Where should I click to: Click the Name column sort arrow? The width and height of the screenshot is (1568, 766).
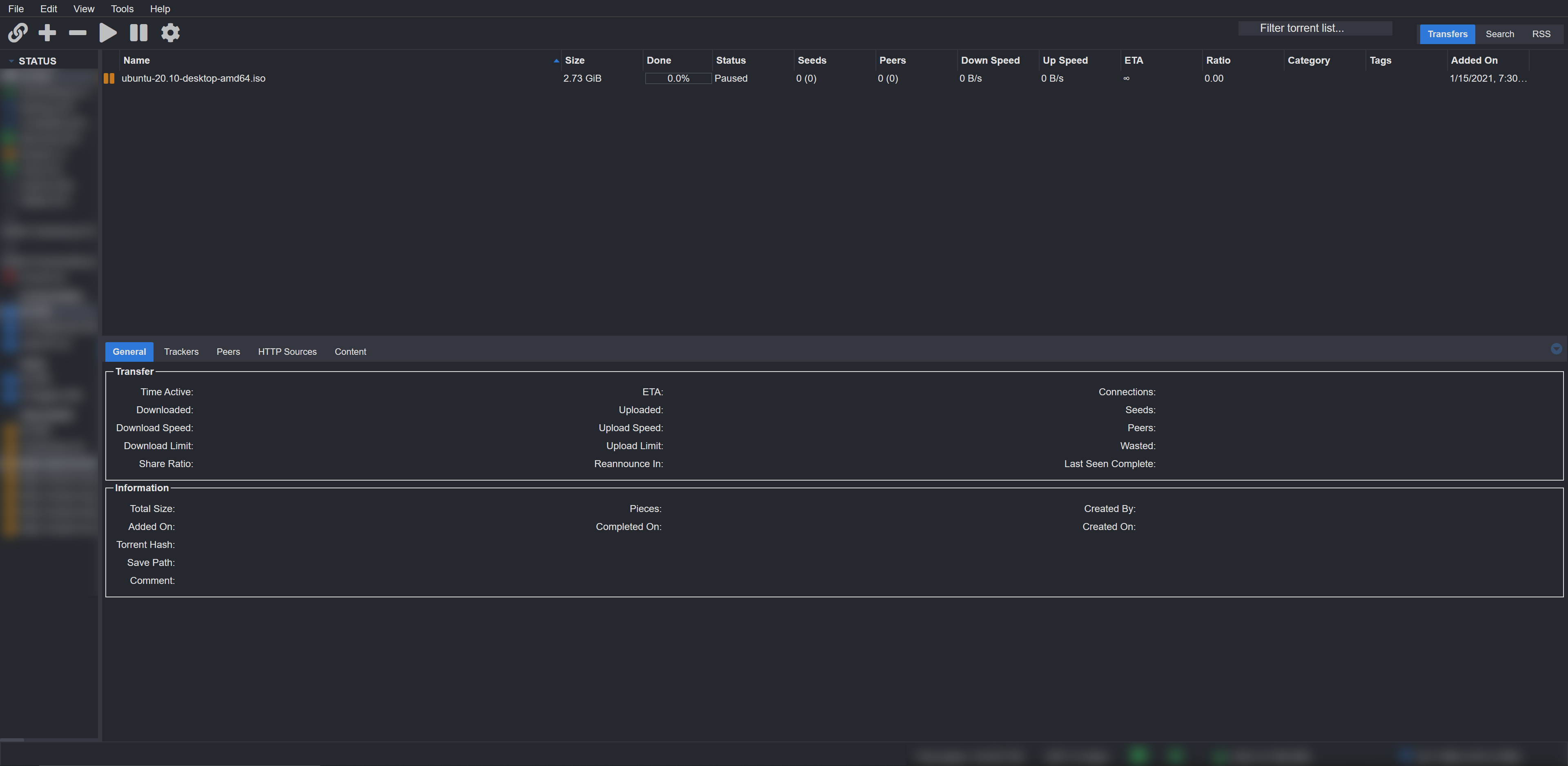coord(556,60)
